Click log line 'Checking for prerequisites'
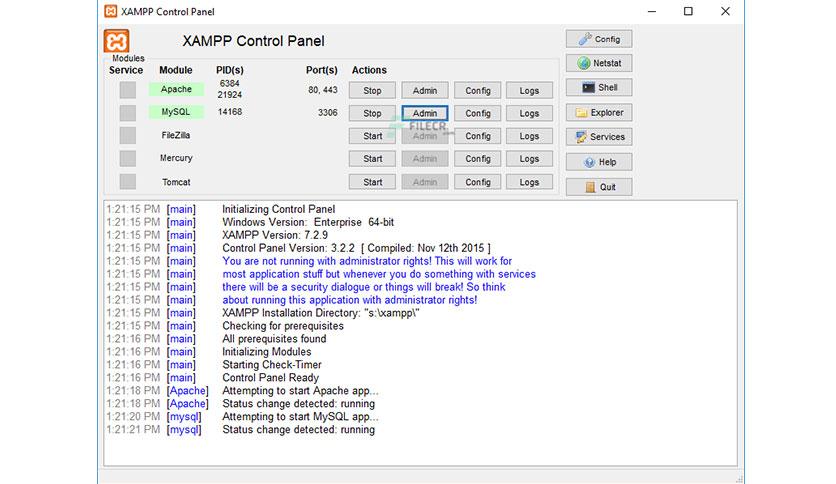Image resolution: width=836 pixels, height=484 pixels. tap(283, 326)
